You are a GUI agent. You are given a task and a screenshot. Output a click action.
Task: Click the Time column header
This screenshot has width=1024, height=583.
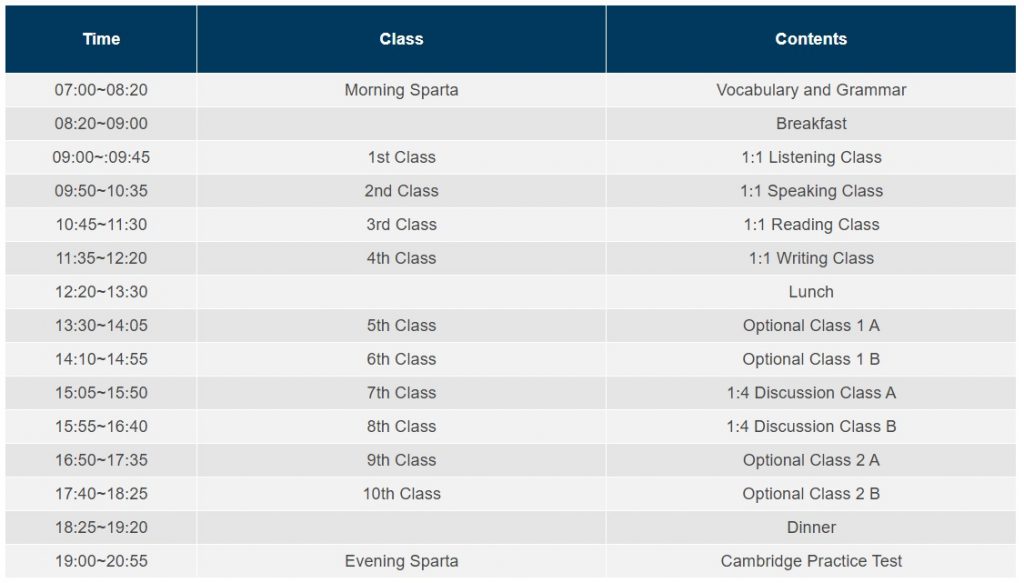pos(101,39)
